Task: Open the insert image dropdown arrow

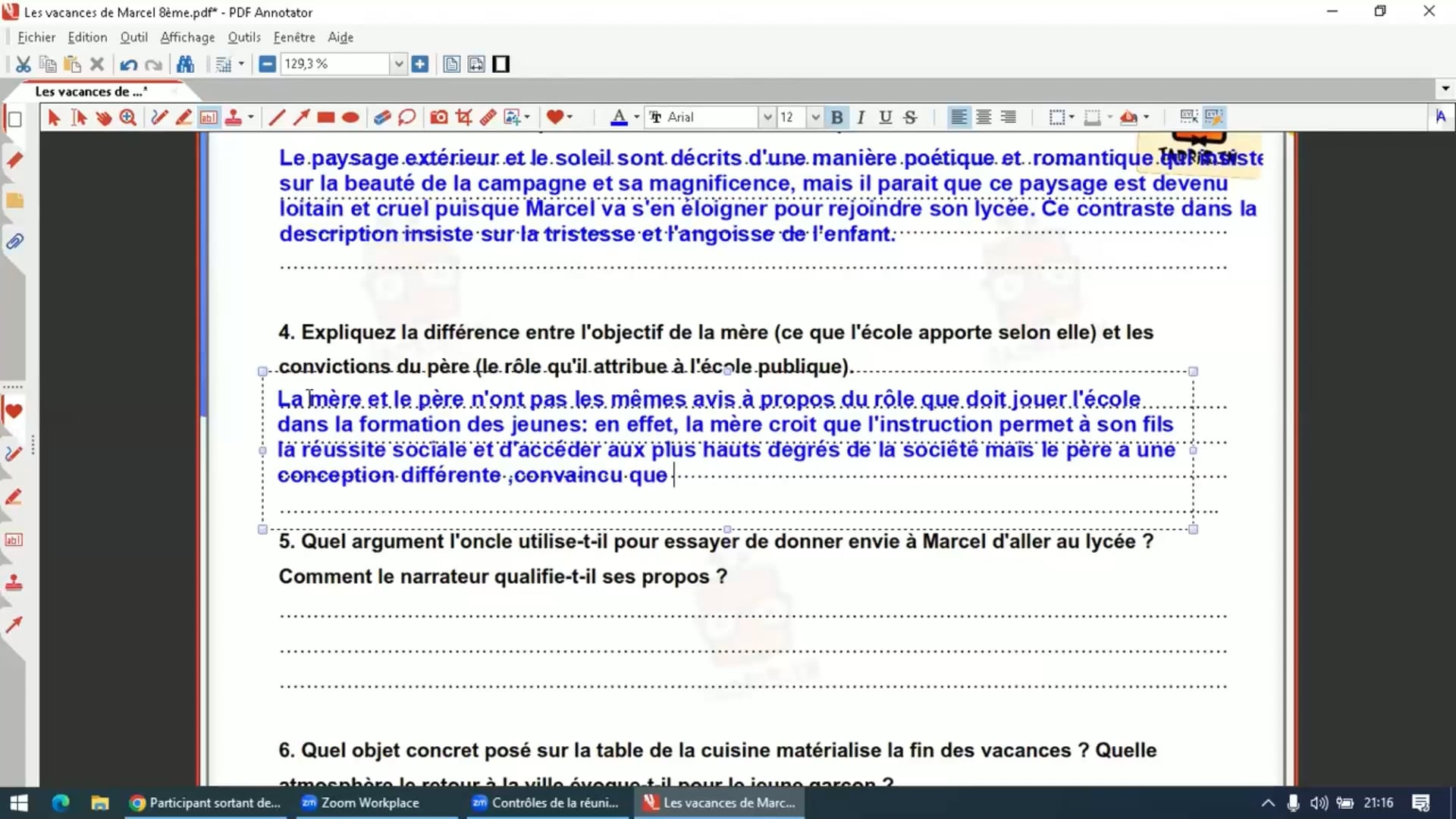Action: [527, 118]
